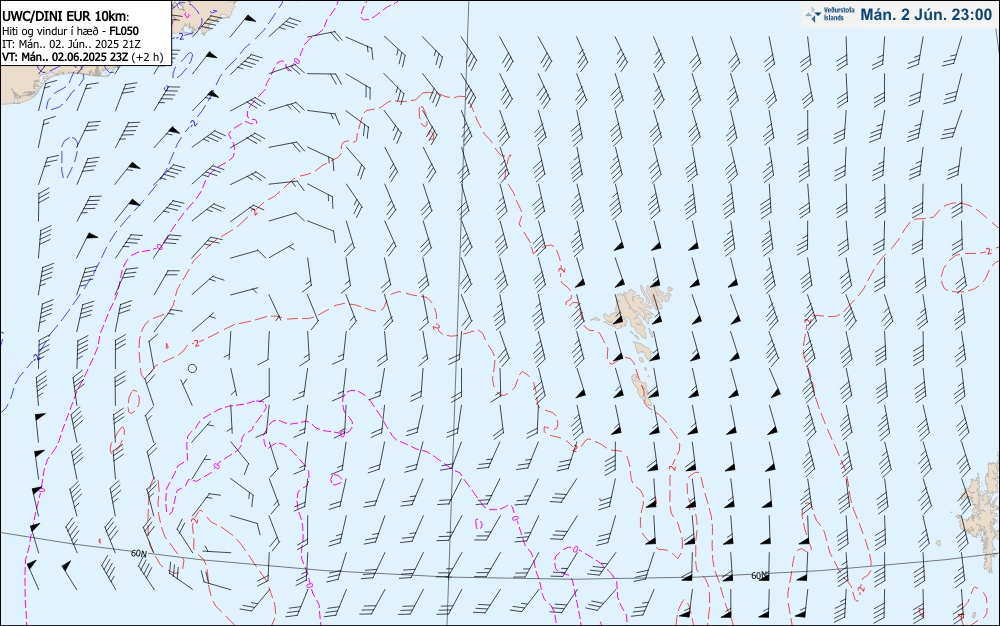Click the 'IT: Mán.. 02. Jún.. 2025 21Z' line
Screen dimensions: 1000x626
[x=71, y=44]
